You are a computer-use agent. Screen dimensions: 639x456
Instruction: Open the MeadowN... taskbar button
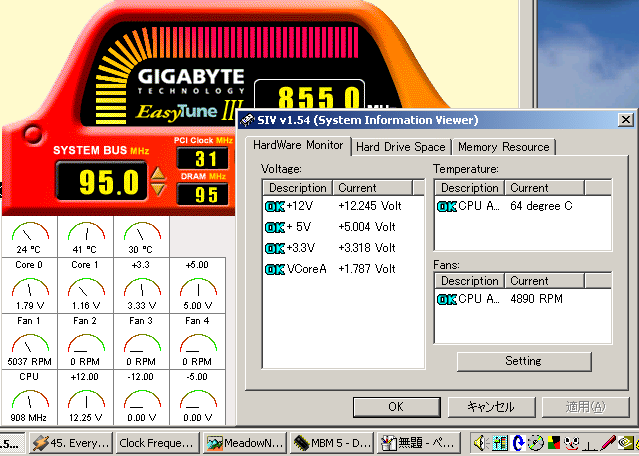pyautogui.click(x=245, y=443)
